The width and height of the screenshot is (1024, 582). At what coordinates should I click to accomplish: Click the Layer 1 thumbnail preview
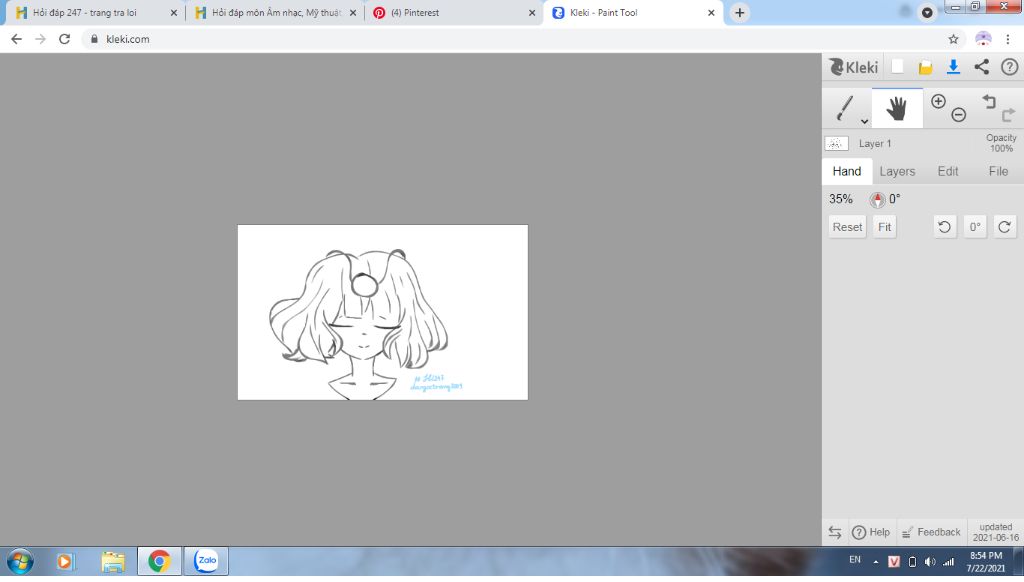point(837,143)
